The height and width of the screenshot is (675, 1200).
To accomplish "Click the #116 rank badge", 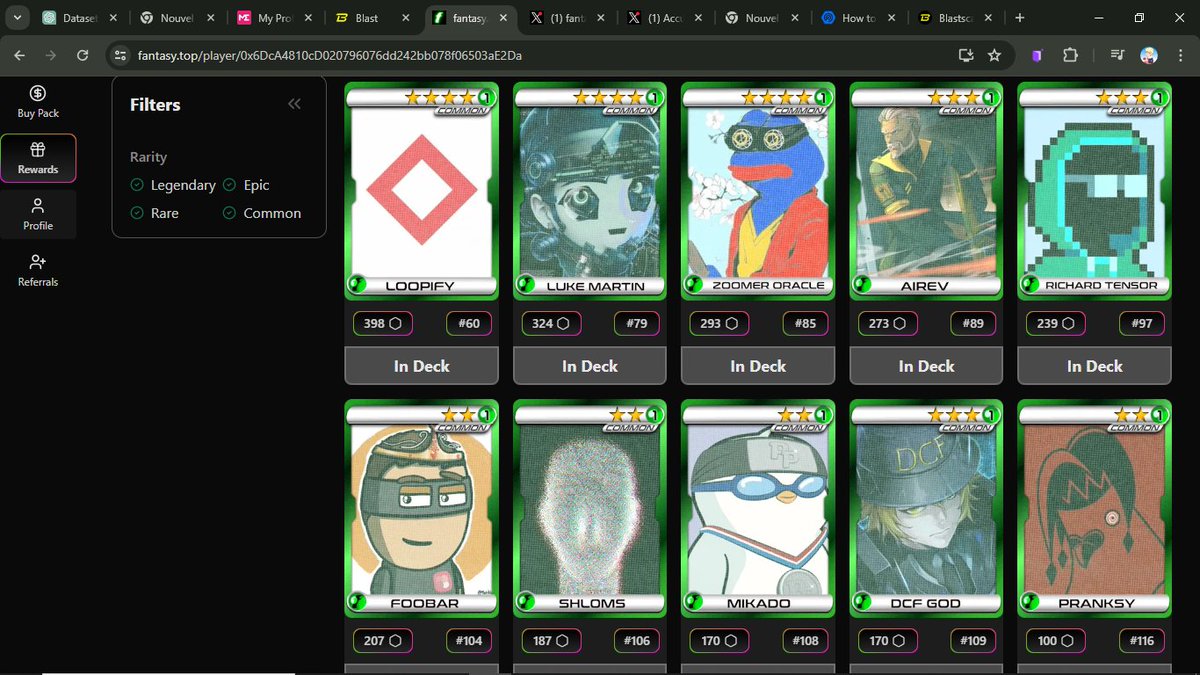I will coord(1141,640).
